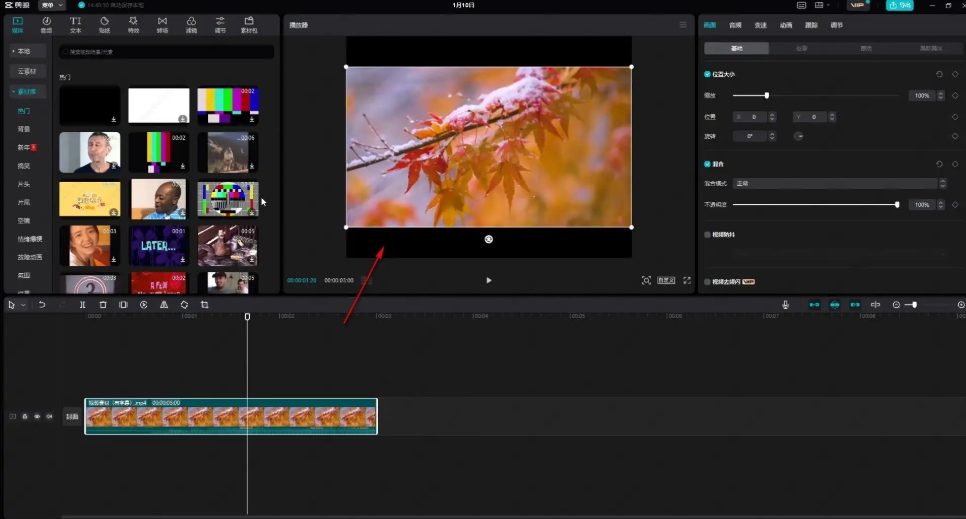Toggle the 混合 blend checkbox
The height and width of the screenshot is (519, 966).
coord(708,164)
